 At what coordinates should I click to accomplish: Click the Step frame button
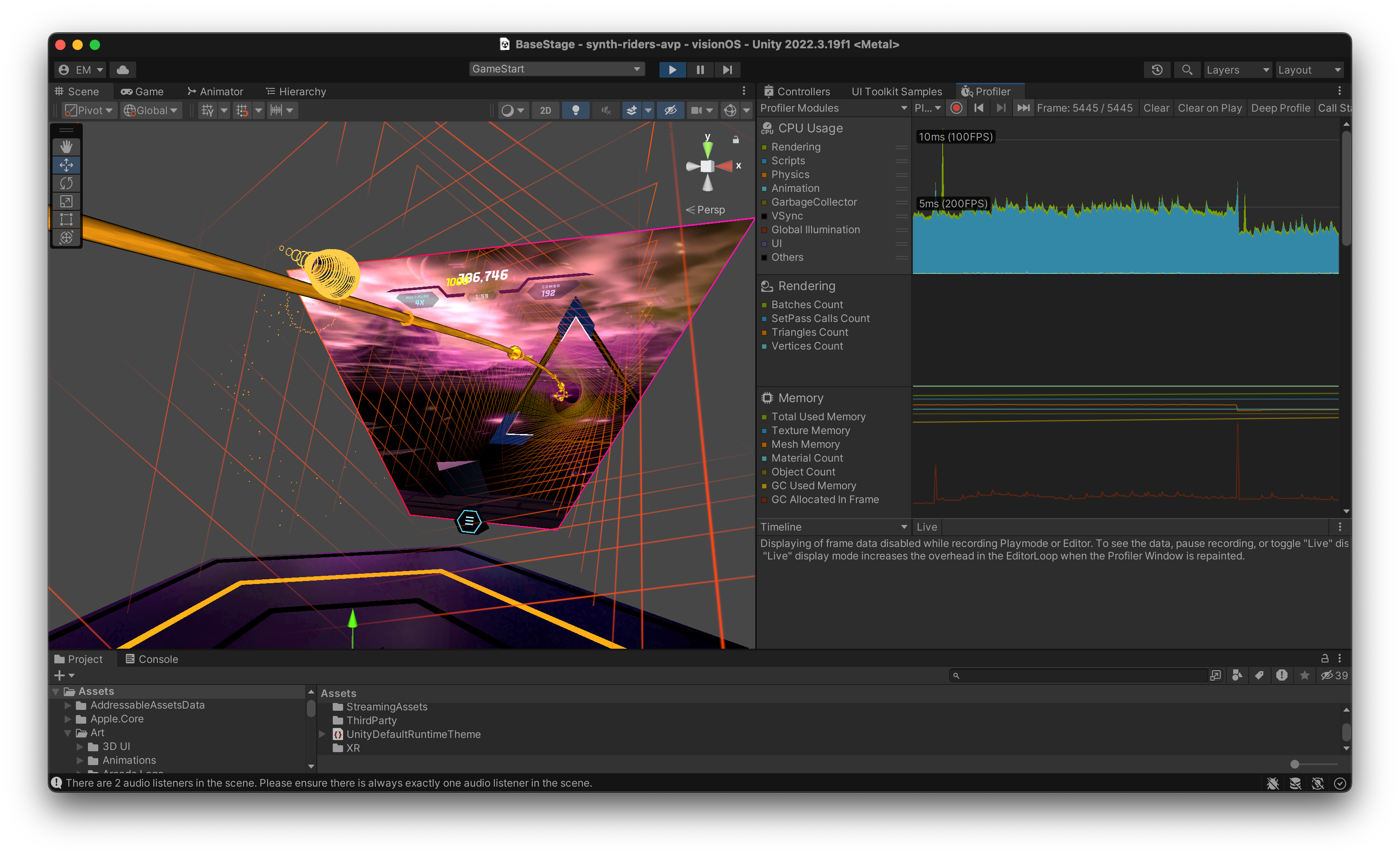[x=727, y=69]
